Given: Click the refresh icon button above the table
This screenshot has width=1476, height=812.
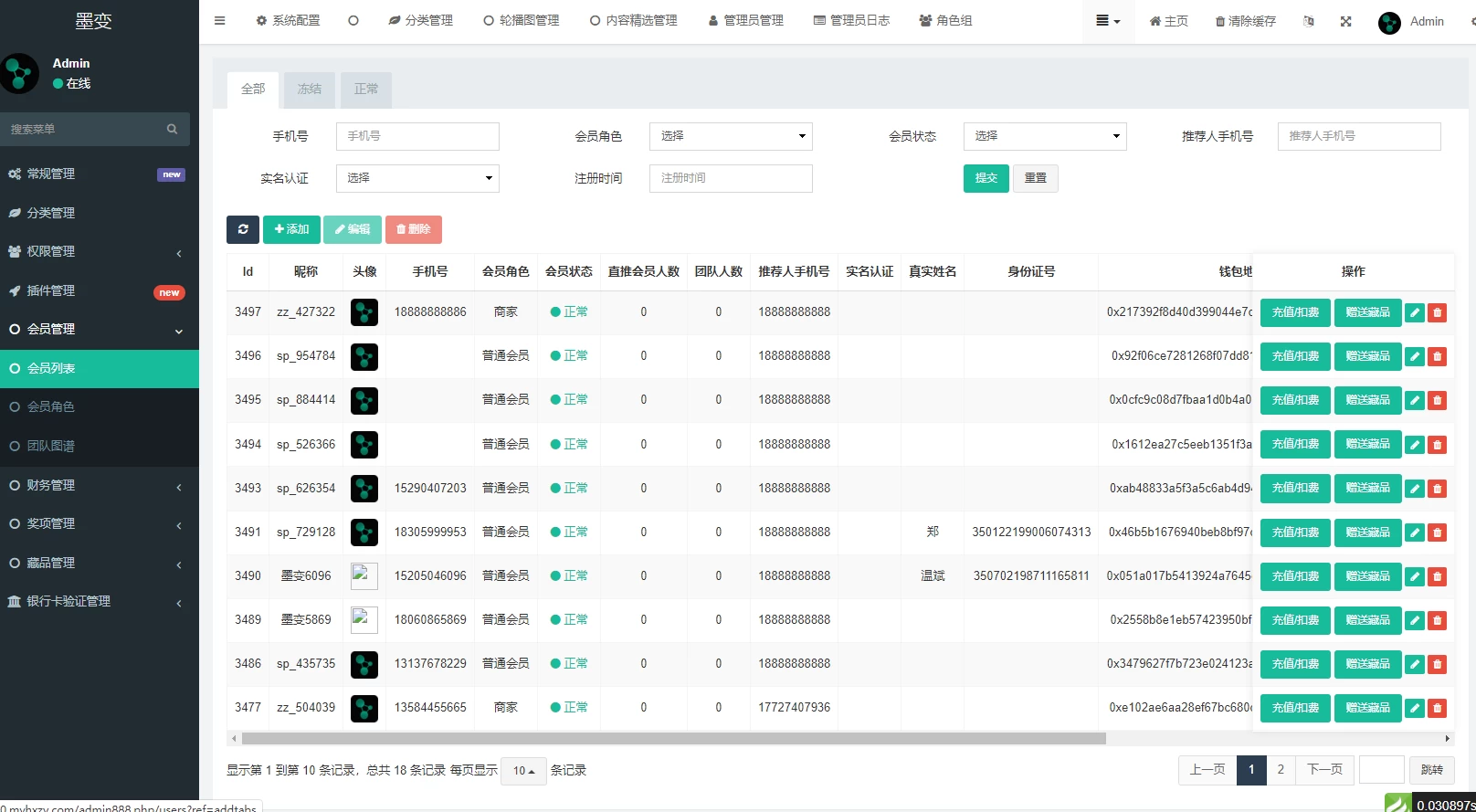Looking at the screenshot, I should (x=243, y=229).
